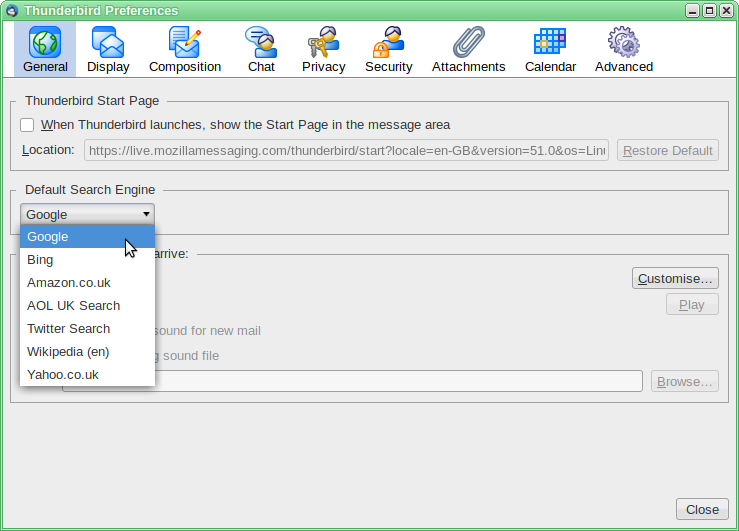The height and width of the screenshot is (531, 739).
Task: Select AOL UK Search option
Action: click(x=87, y=306)
